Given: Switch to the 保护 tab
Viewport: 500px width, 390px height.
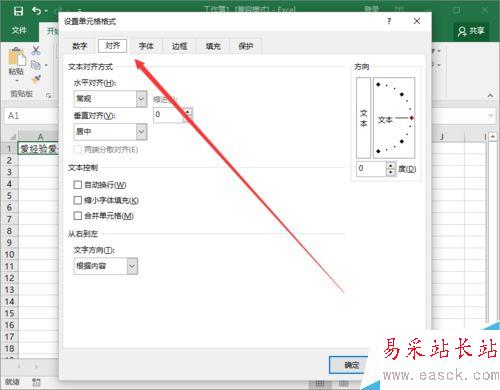Looking at the screenshot, I should (x=246, y=46).
